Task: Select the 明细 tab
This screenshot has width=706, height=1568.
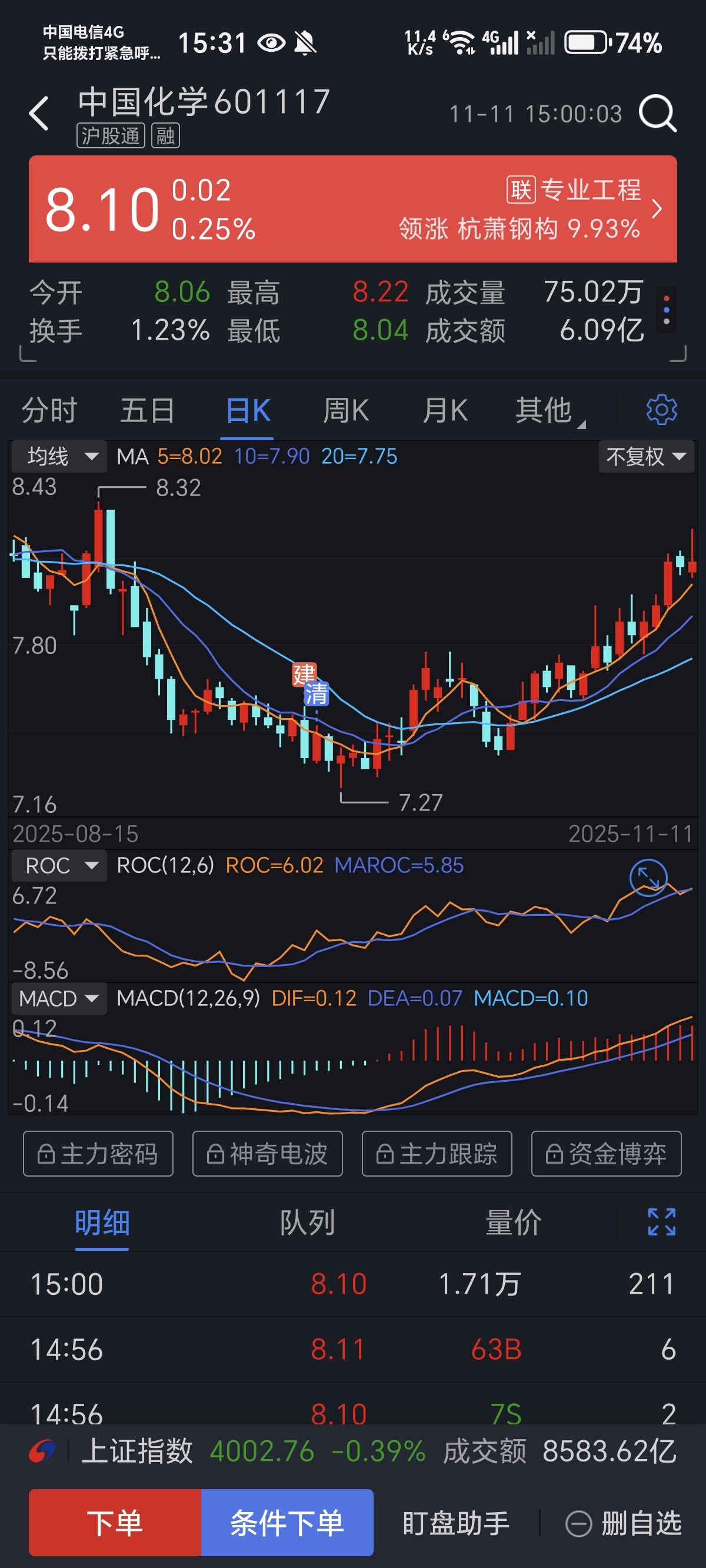Action: point(102,1222)
